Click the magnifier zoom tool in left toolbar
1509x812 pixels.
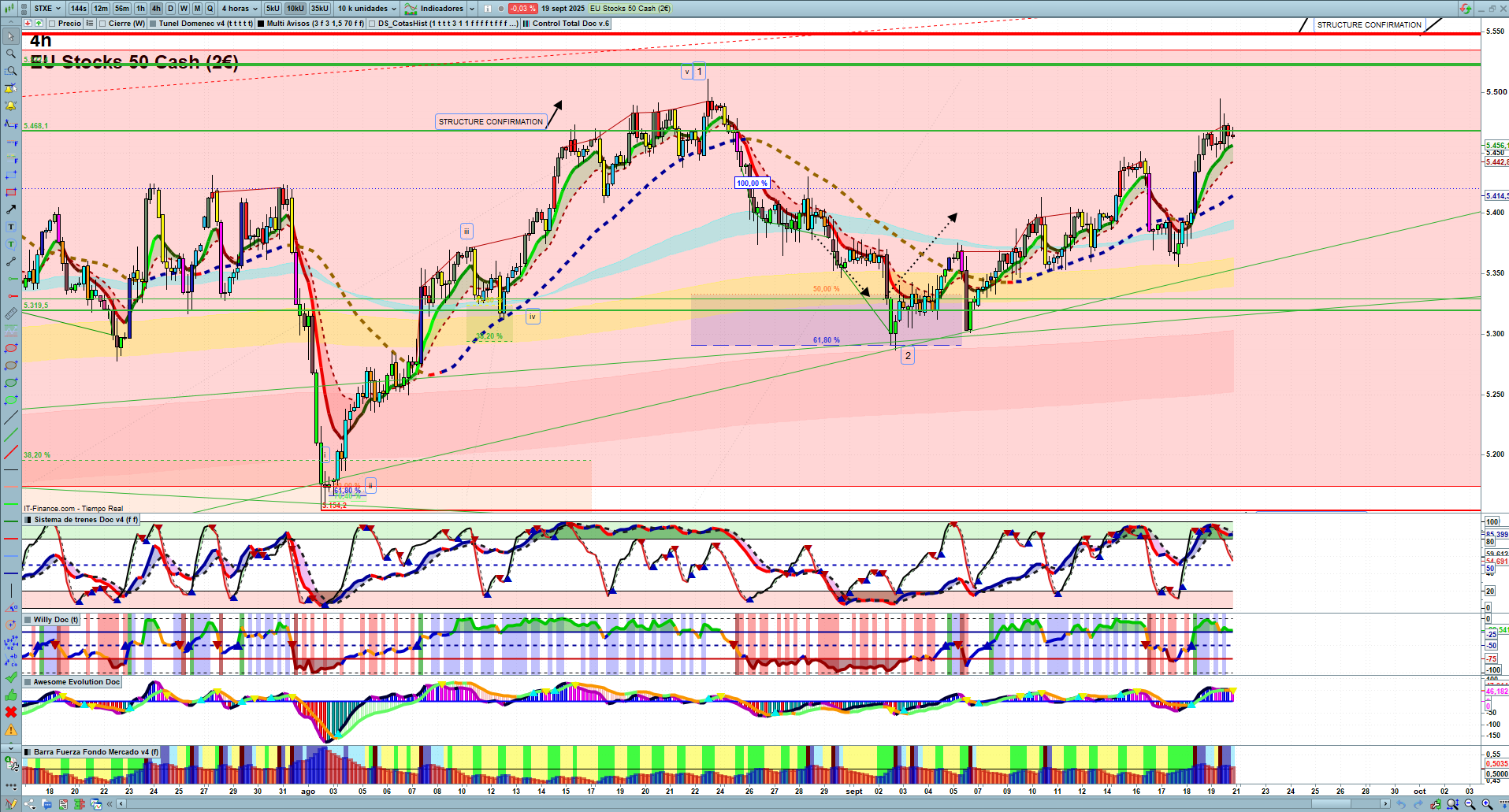point(11,54)
